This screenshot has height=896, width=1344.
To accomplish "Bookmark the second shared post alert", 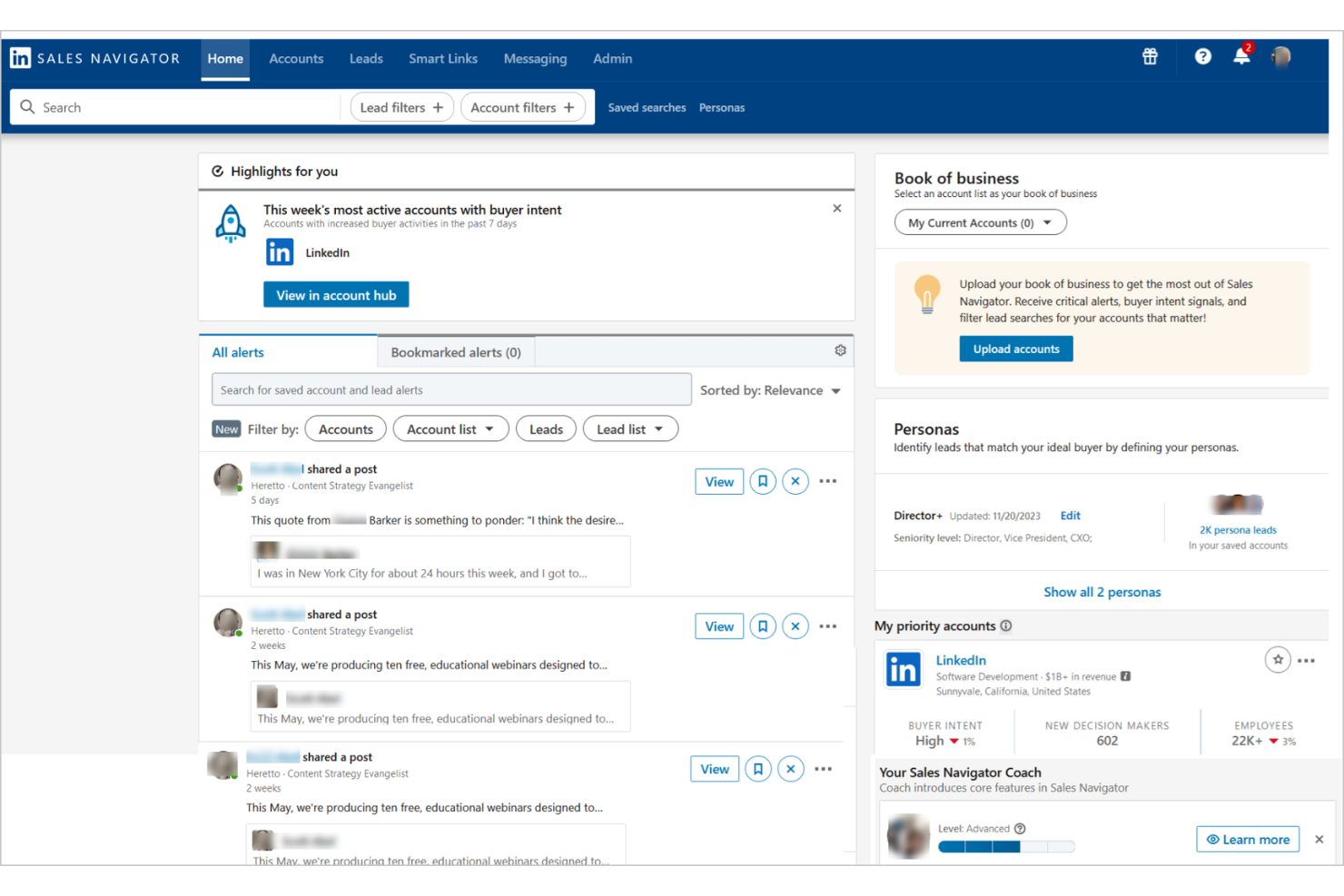I will tap(762, 626).
